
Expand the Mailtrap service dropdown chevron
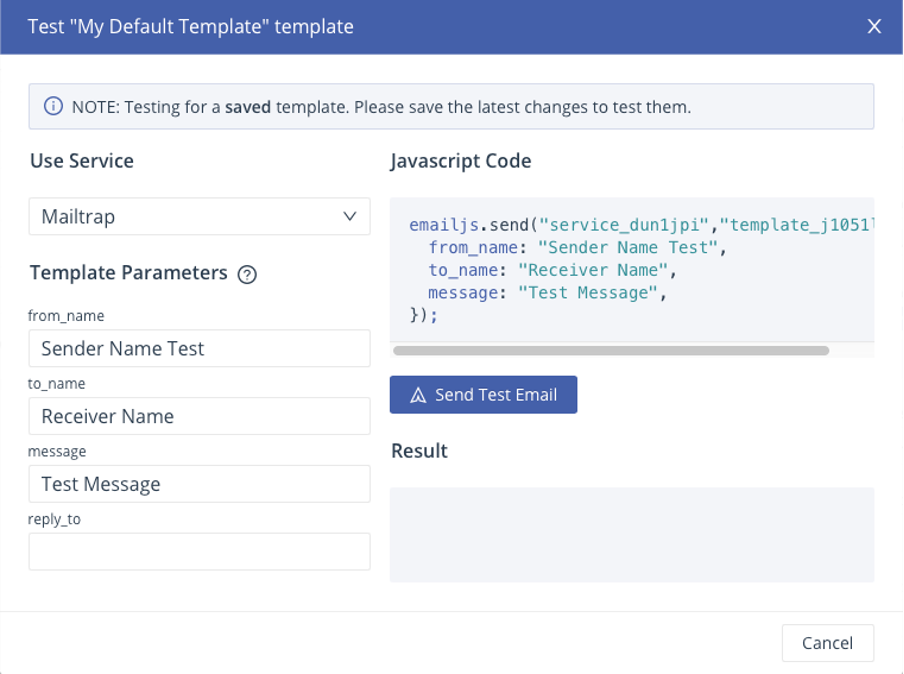click(349, 216)
